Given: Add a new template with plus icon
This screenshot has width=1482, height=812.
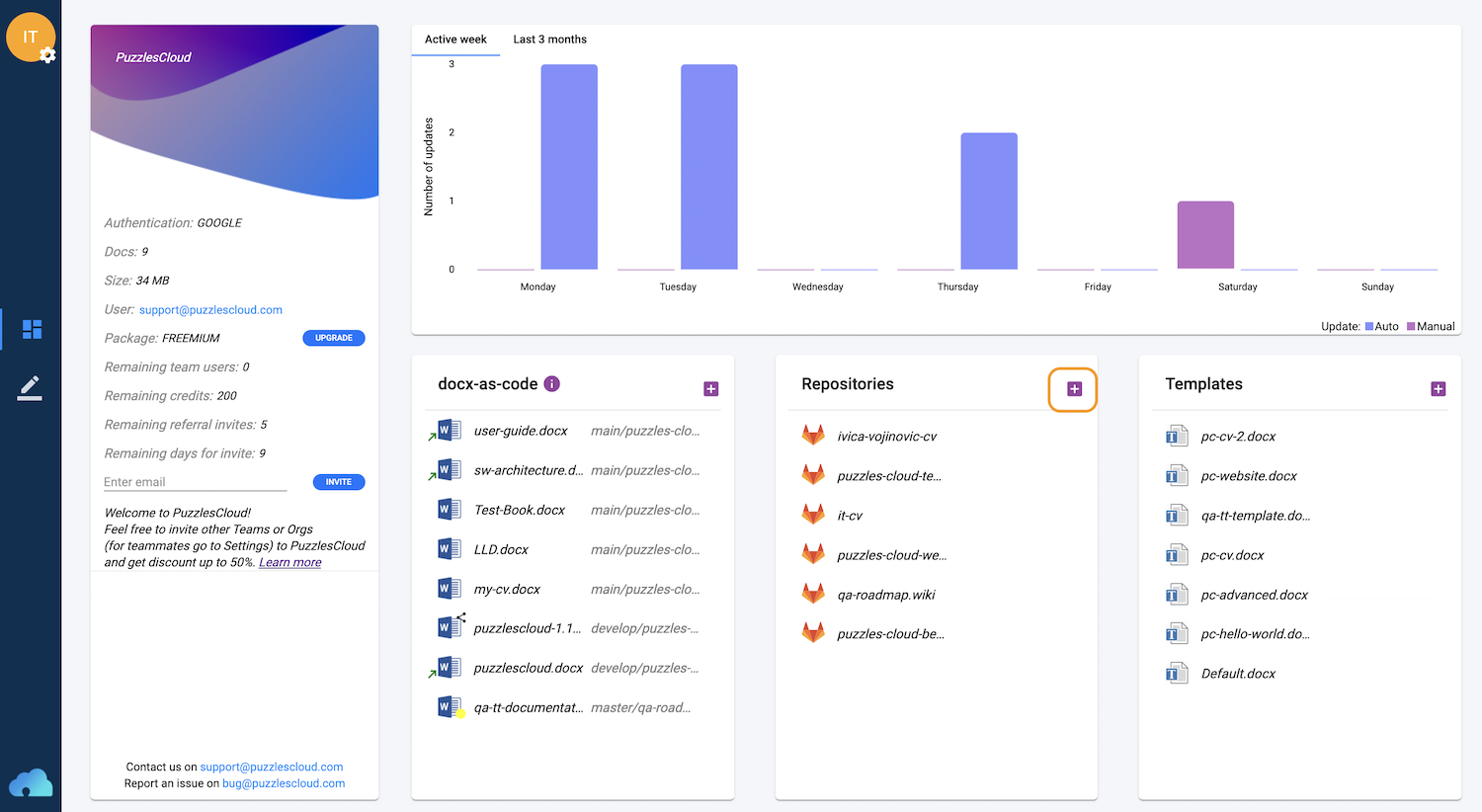Looking at the screenshot, I should pos(1438,389).
